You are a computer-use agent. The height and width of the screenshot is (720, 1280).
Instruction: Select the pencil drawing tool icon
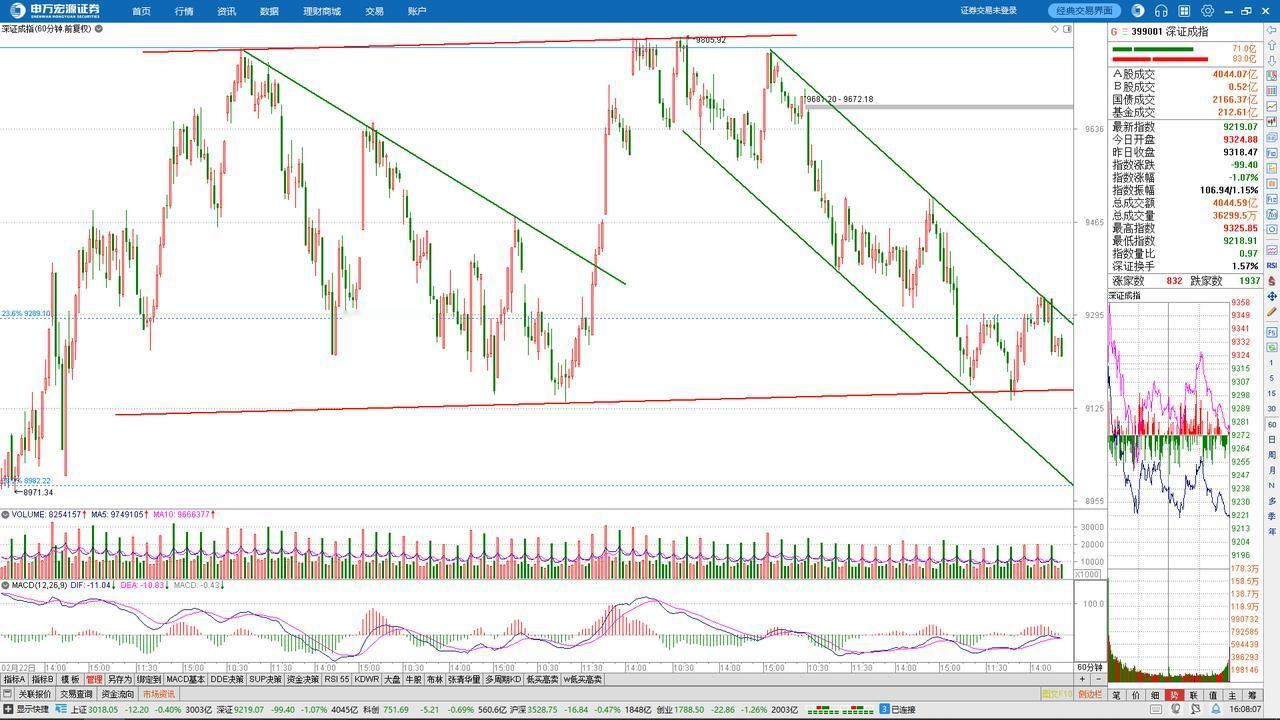point(1272,313)
